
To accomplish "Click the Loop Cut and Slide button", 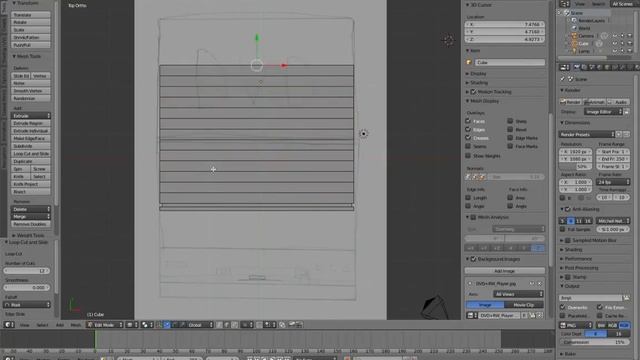I will click(31, 154).
